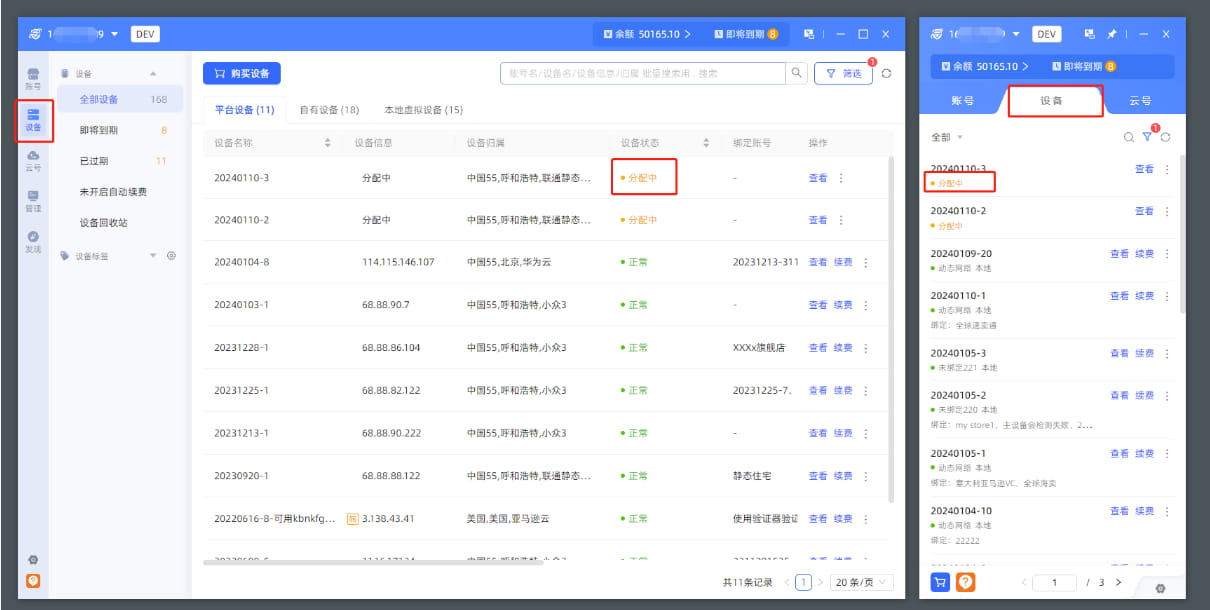Click 查看 for 20240105-3 in the small window
The width and height of the screenshot is (1210, 610).
point(1119,354)
